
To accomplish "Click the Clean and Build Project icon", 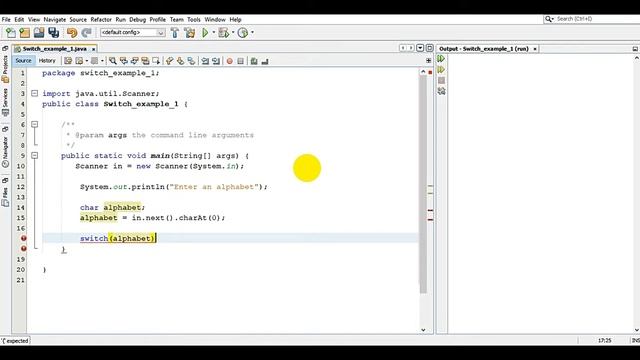I will click(190, 33).
